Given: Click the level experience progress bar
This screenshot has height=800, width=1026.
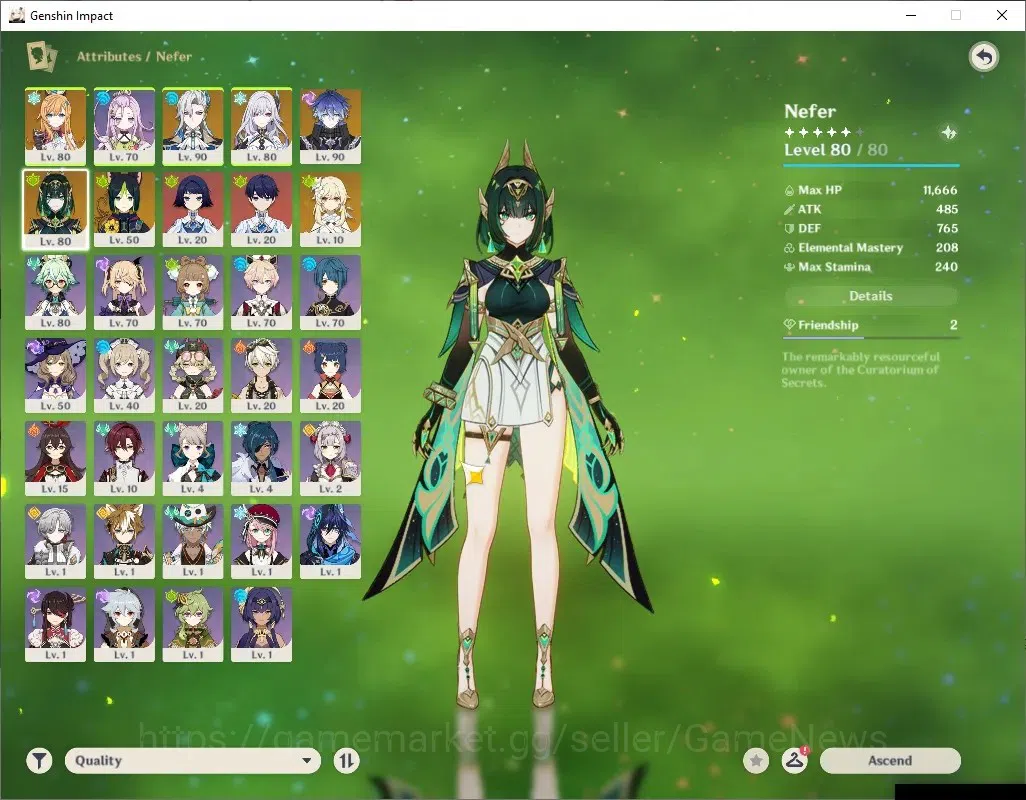Looking at the screenshot, I should coord(871,165).
